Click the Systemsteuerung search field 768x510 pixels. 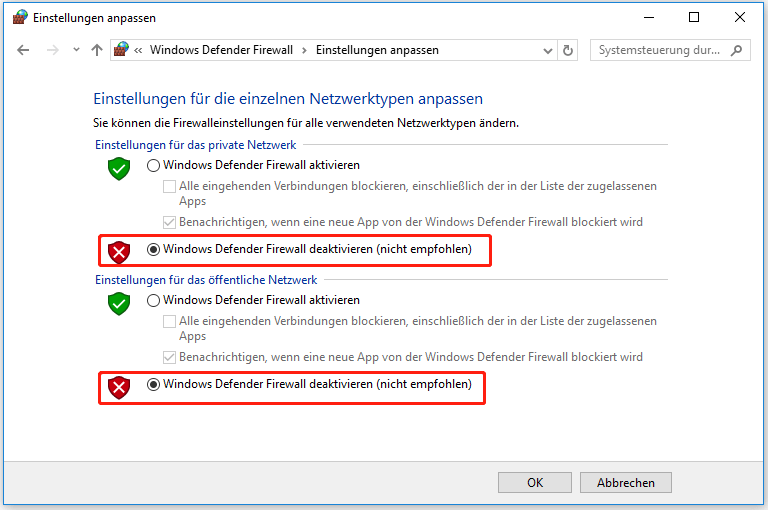tap(660, 50)
